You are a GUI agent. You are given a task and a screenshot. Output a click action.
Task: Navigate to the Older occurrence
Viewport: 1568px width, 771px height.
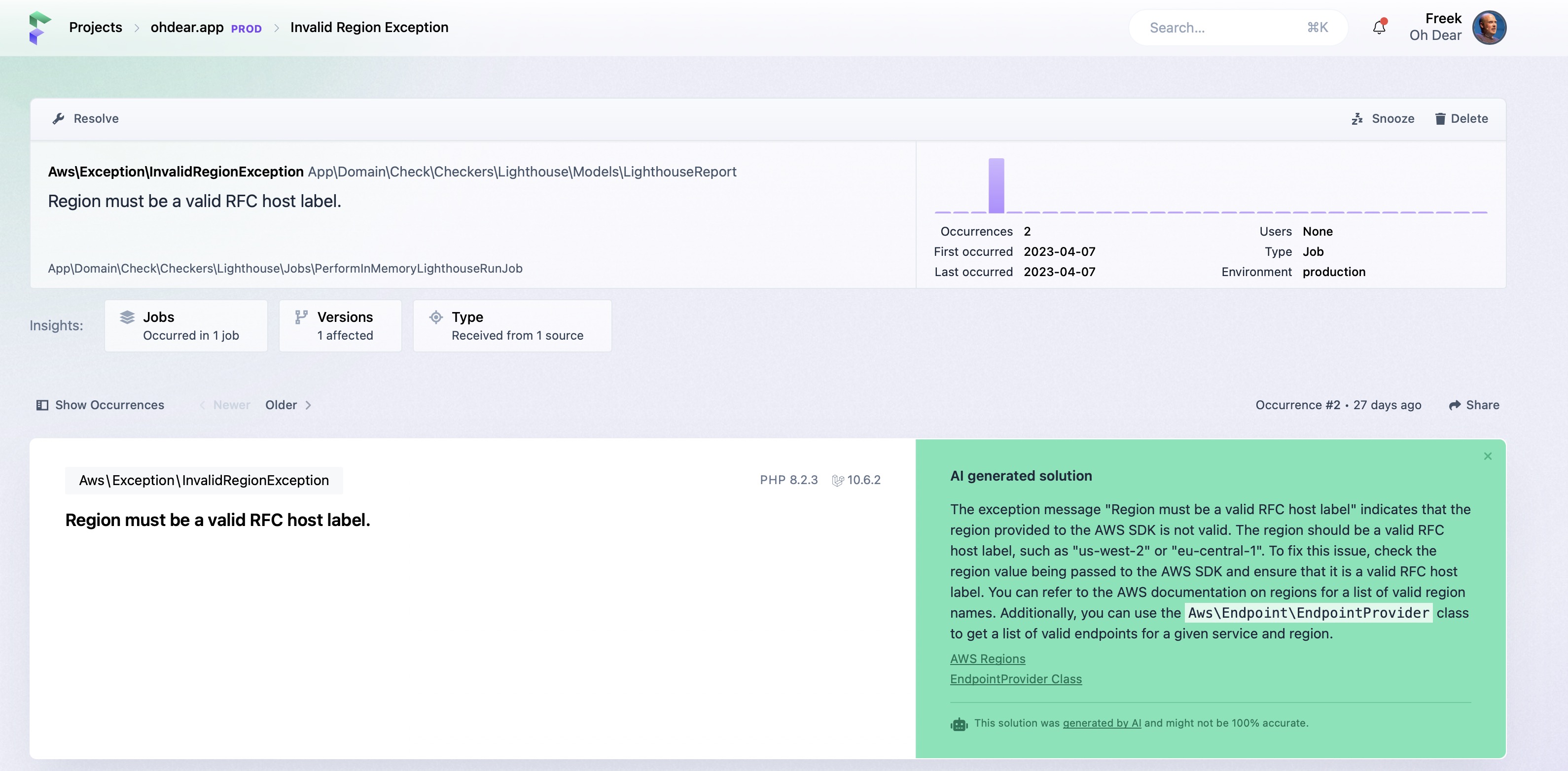[x=281, y=405]
